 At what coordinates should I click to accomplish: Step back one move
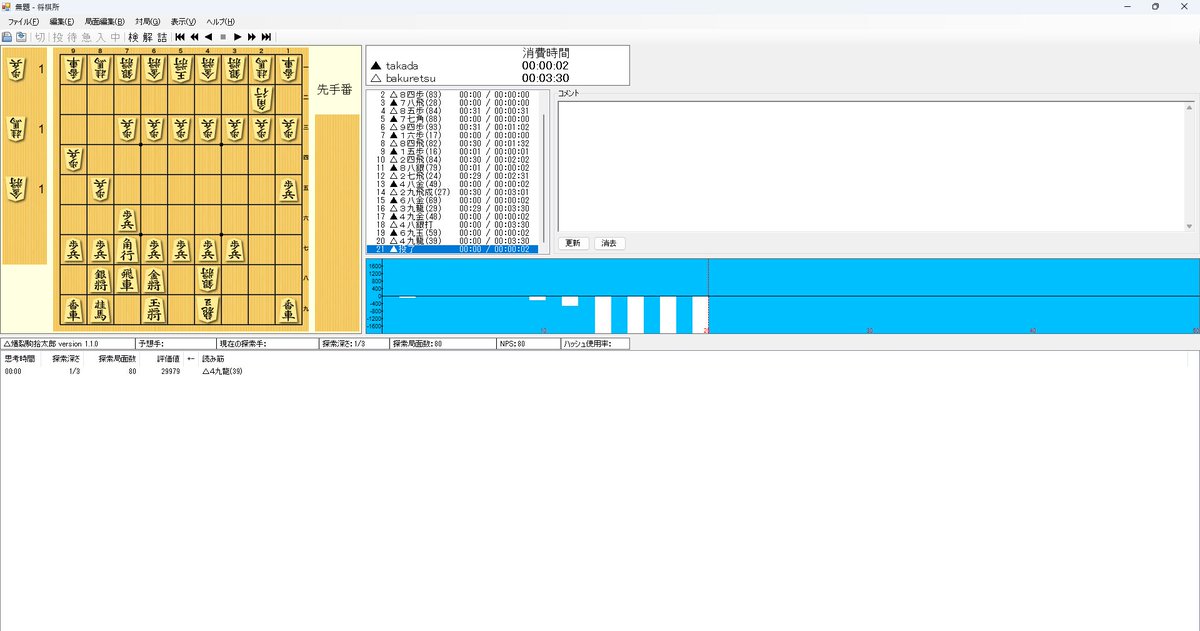208,37
